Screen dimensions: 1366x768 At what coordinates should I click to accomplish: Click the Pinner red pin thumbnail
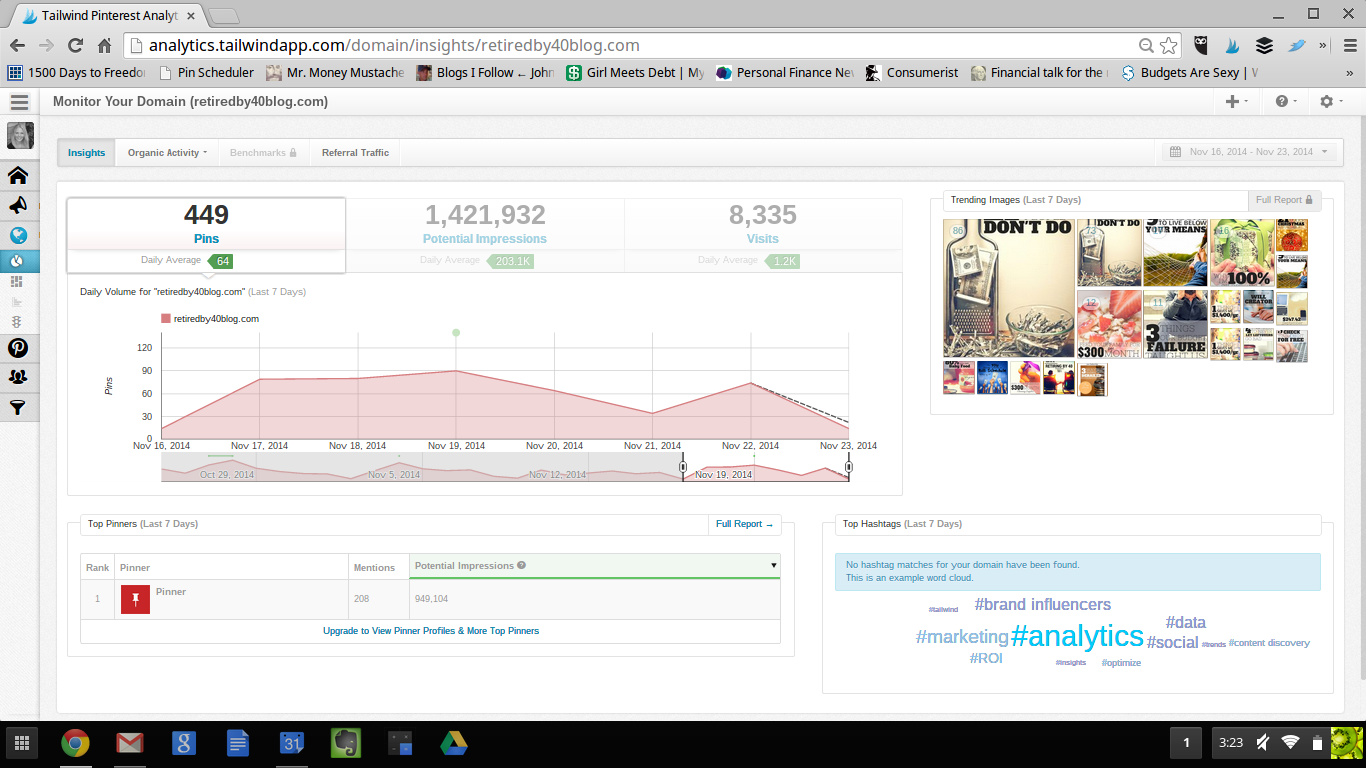[135, 600]
